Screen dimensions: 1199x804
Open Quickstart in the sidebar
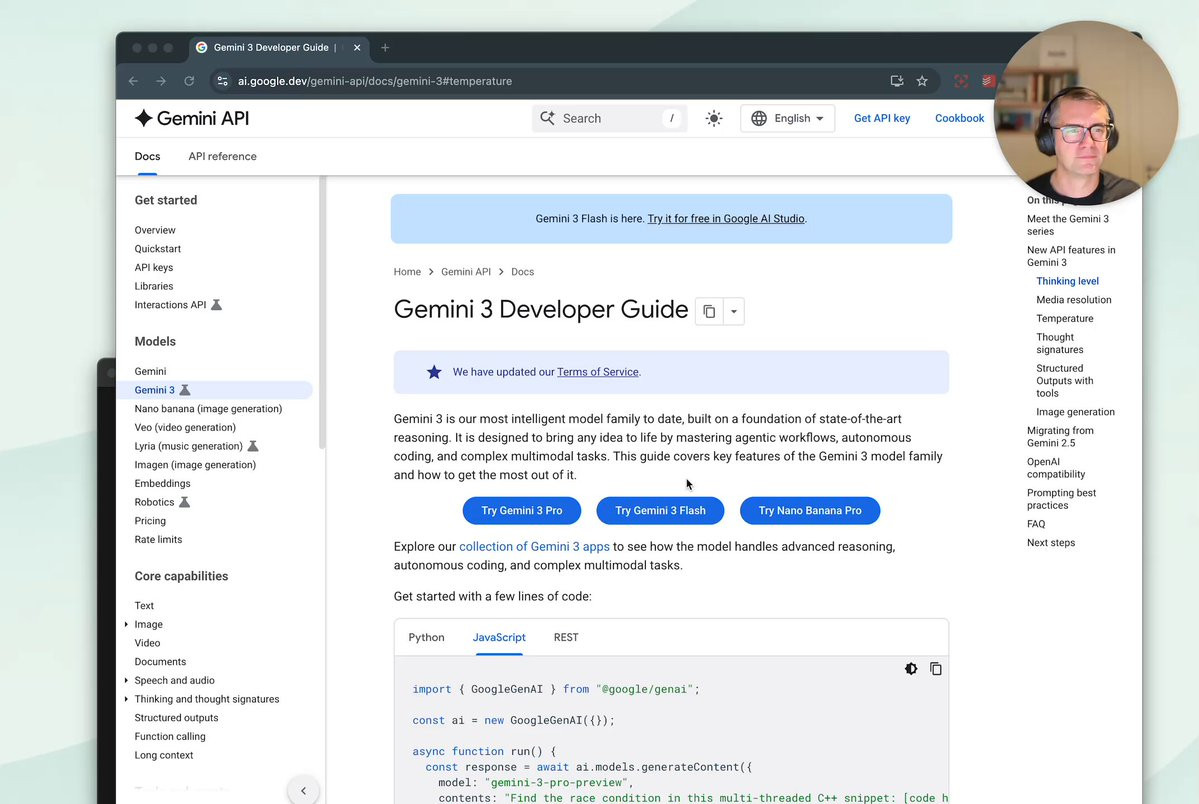(158, 249)
